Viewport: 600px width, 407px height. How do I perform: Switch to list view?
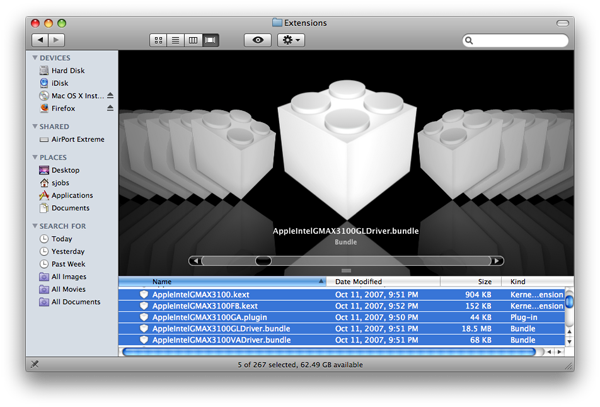tap(175, 40)
